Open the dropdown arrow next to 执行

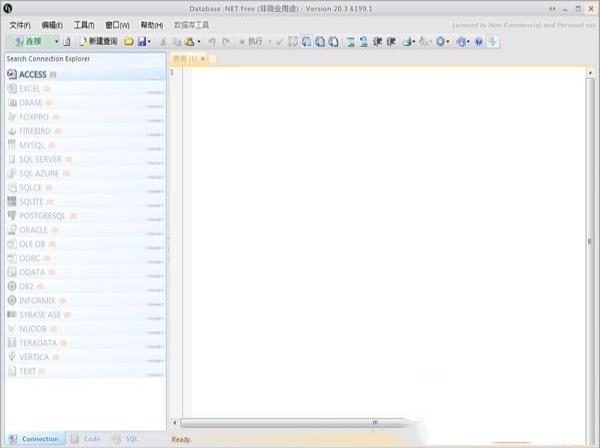coord(269,41)
